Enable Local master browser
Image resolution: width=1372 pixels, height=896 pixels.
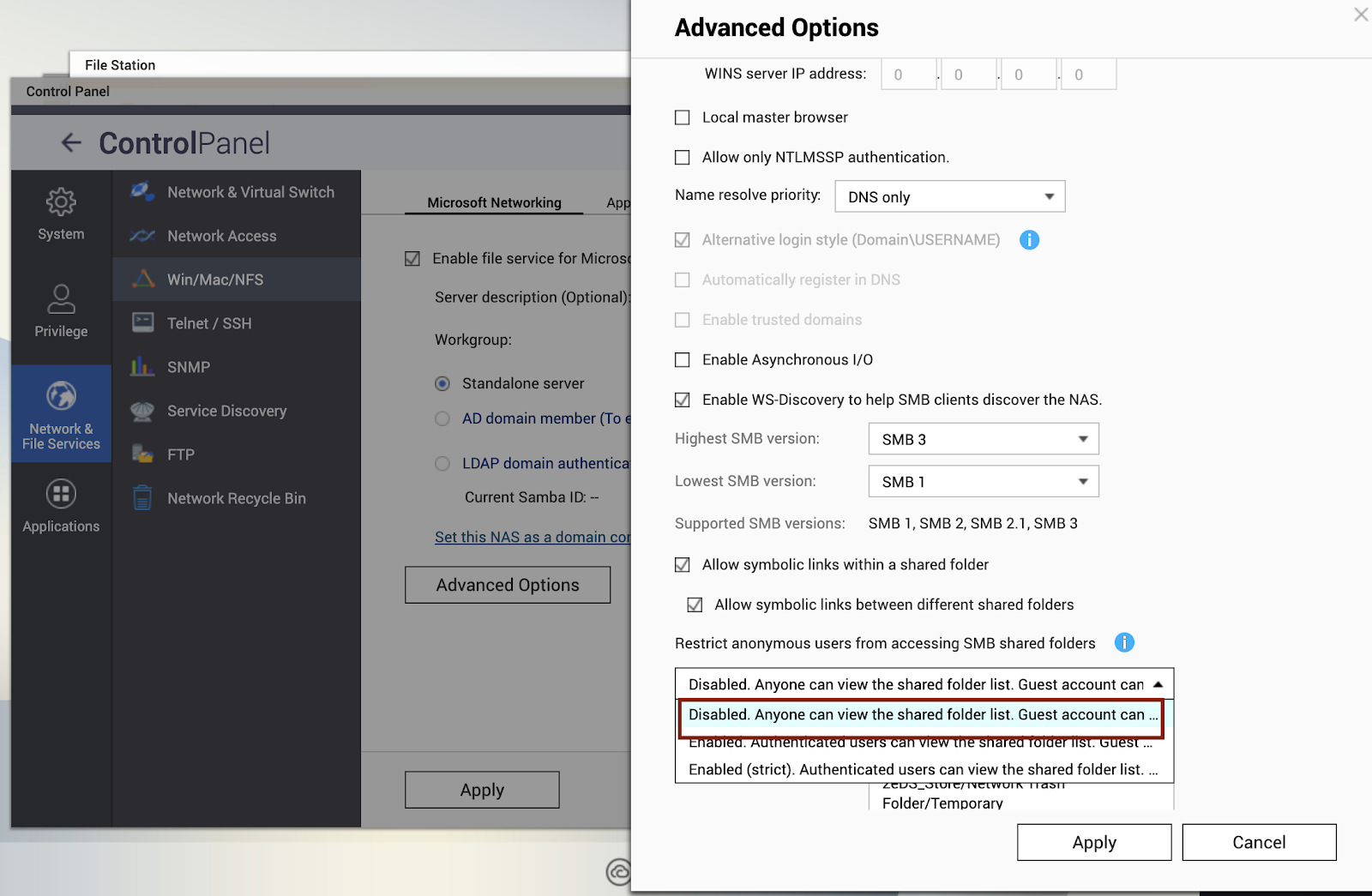682,117
